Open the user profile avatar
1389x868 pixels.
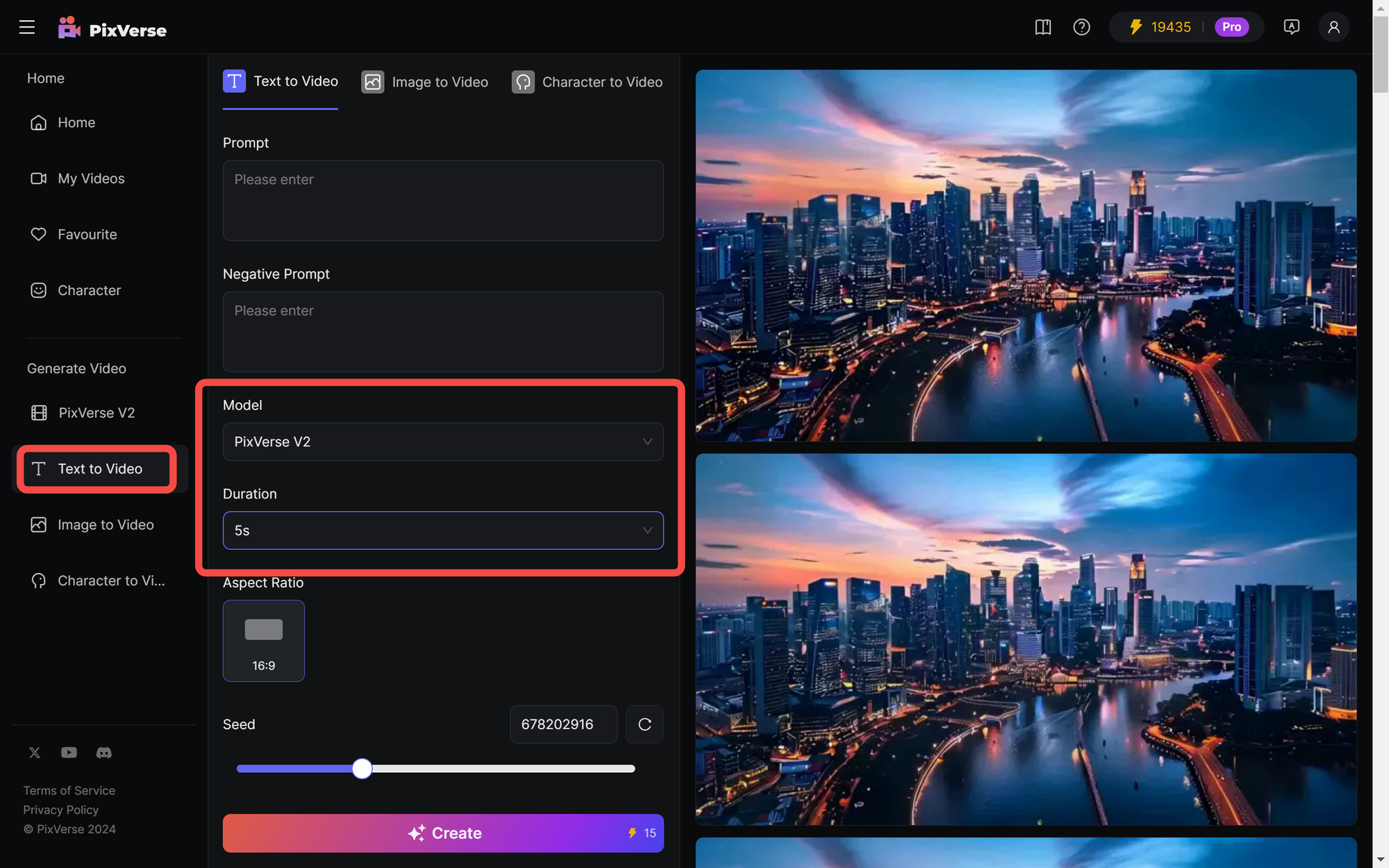click(1333, 27)
